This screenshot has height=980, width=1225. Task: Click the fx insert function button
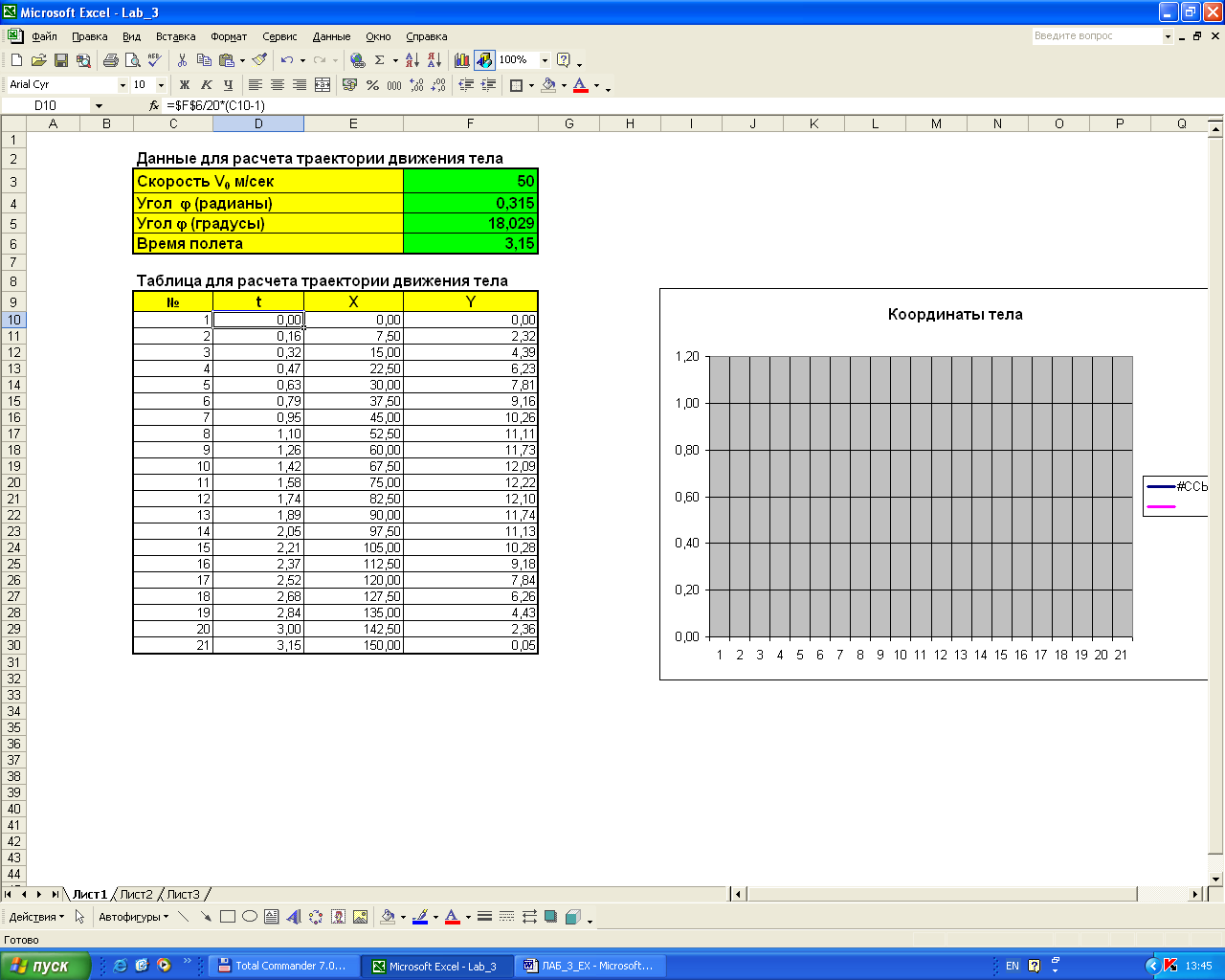tap(154, 106)
